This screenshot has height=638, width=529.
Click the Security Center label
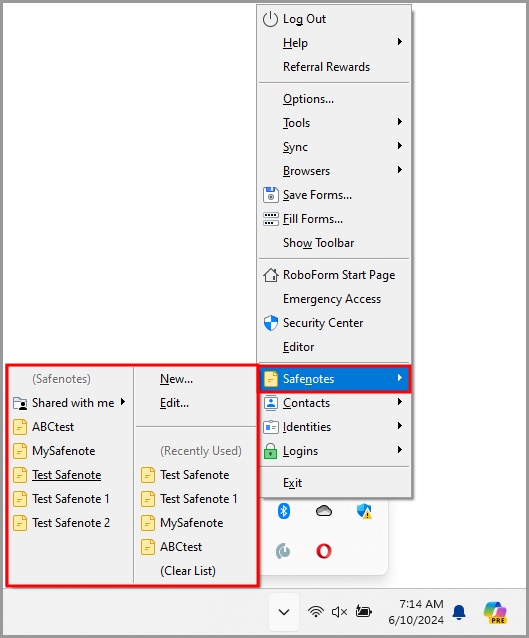click(x=323, y=323)
